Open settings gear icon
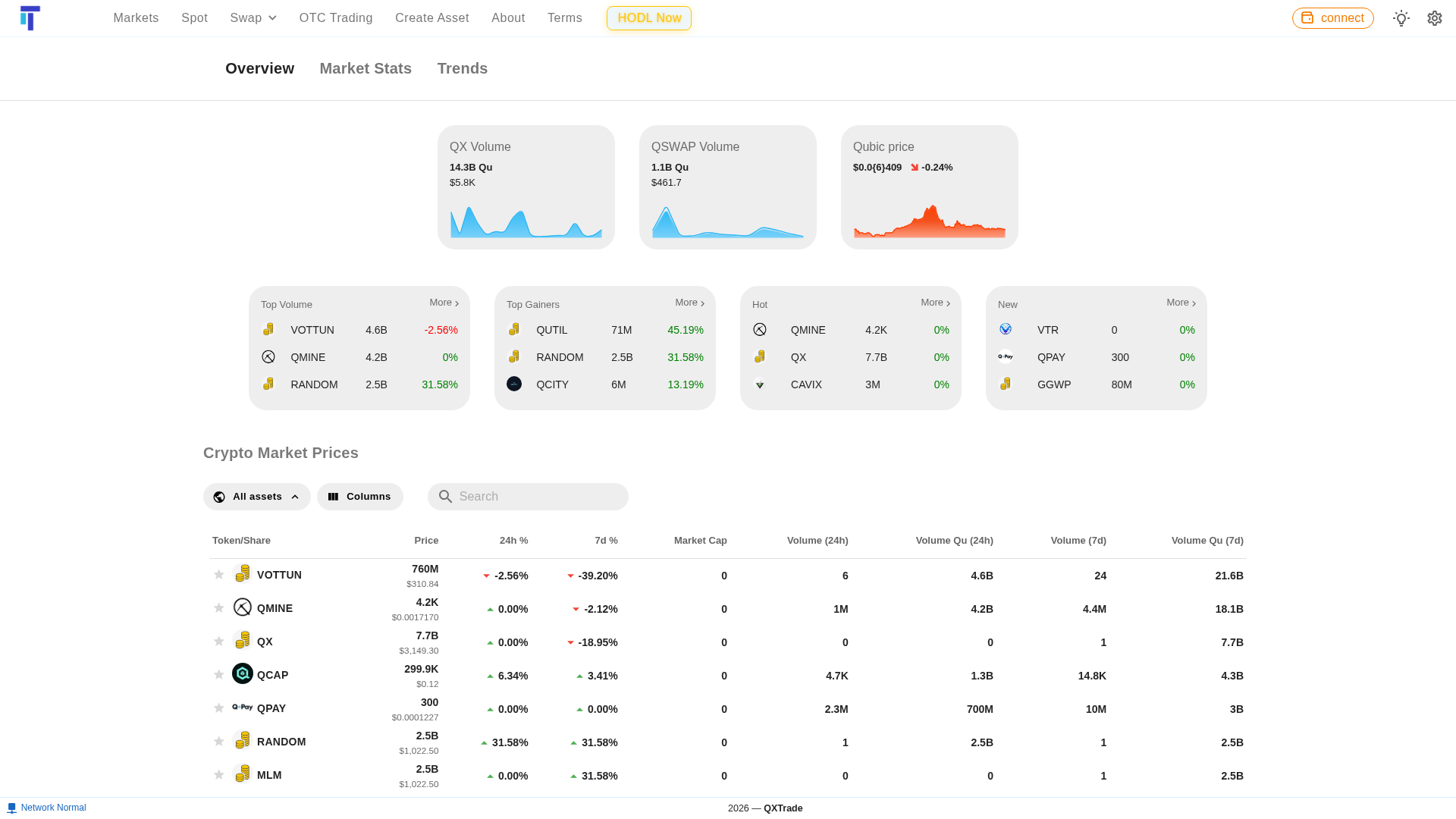The height and width of the screenshot is (819, 1456). point(1435,18)
